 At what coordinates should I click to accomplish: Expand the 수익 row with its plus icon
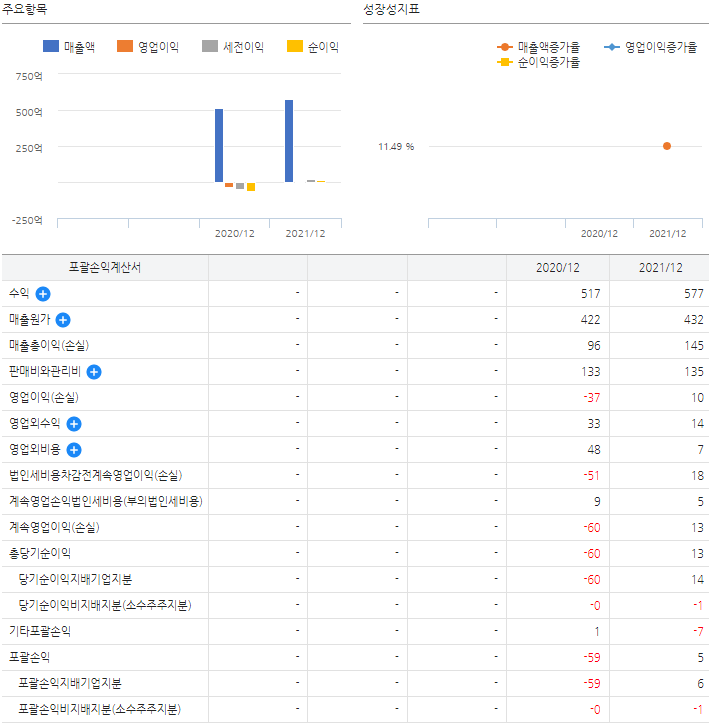tap(43, 294)
